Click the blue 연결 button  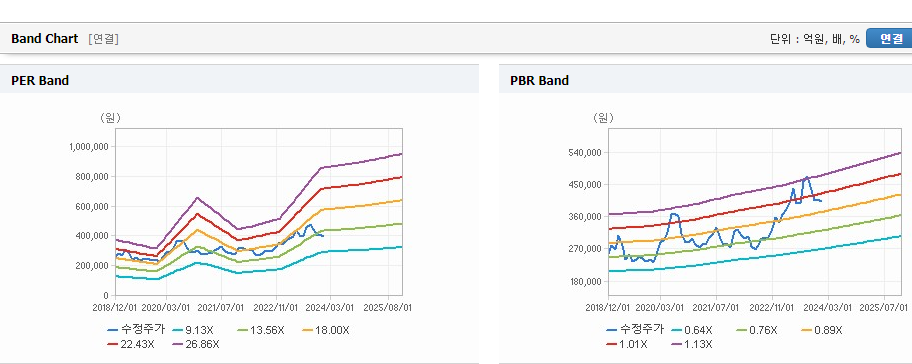[889, 38]
